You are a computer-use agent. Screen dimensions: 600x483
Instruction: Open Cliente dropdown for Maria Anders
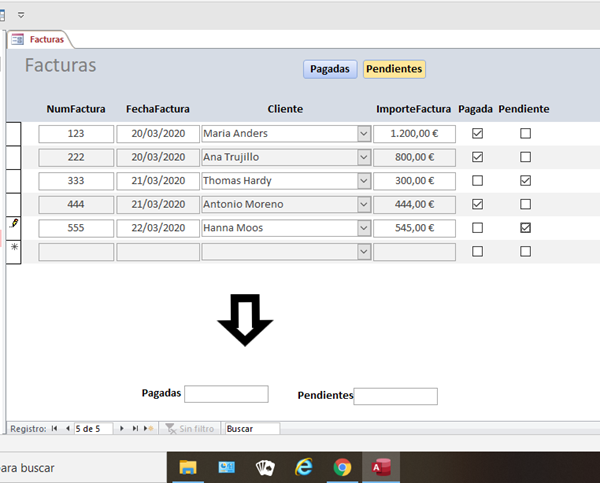click(363, 133)
